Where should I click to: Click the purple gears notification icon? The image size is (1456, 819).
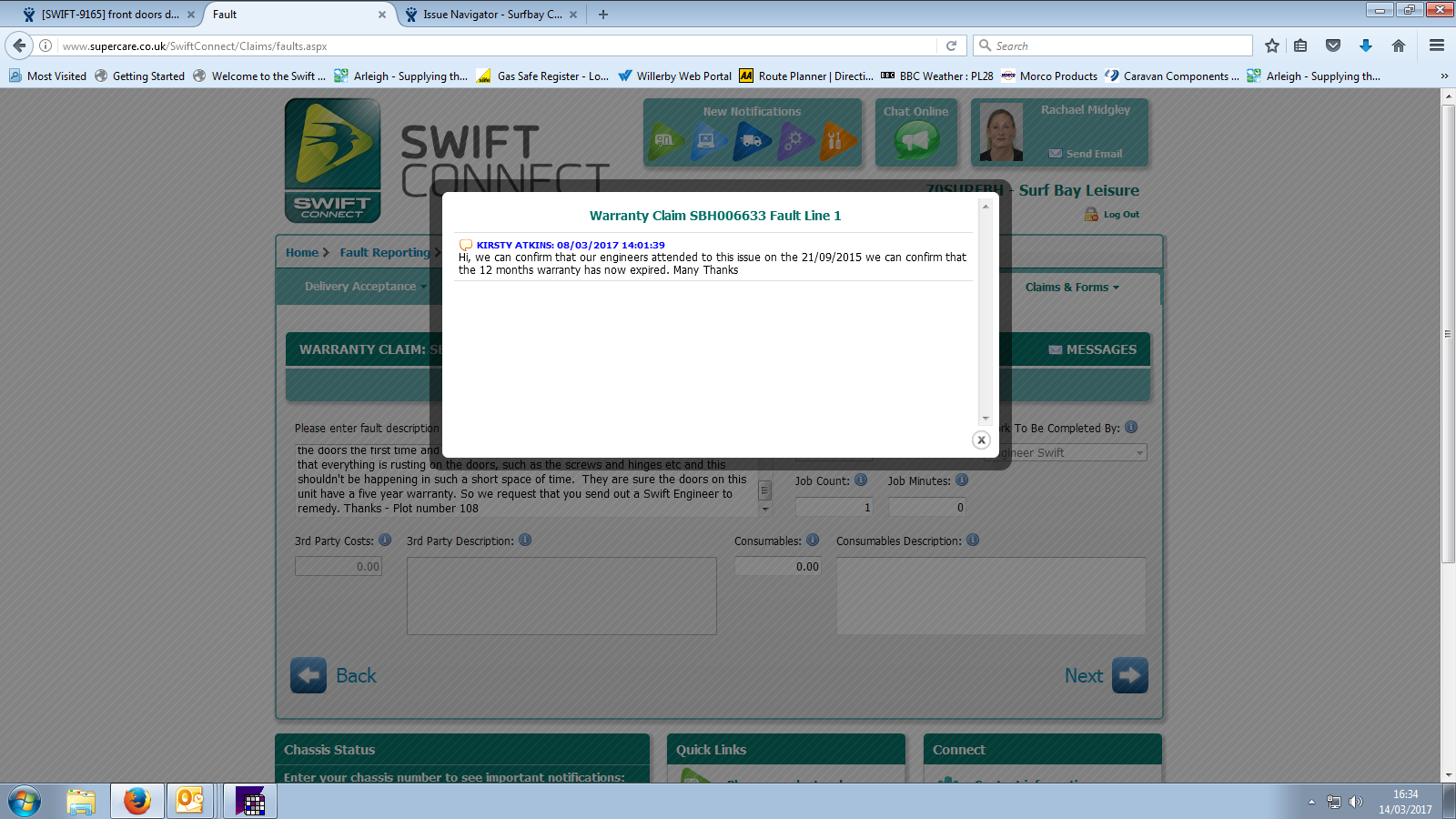pos(795,141)
